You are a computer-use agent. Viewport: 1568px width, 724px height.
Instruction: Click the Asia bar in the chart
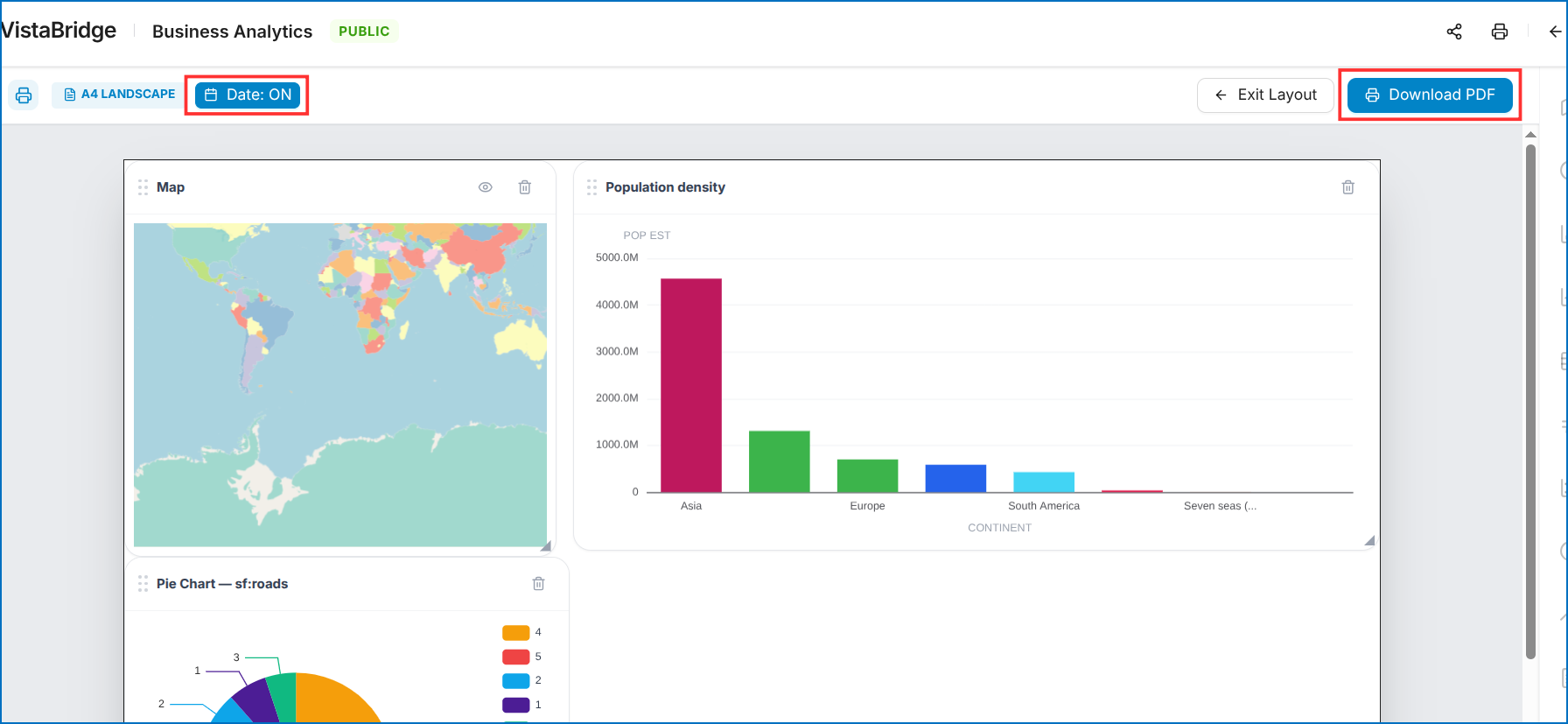click(x=691, y=385)
